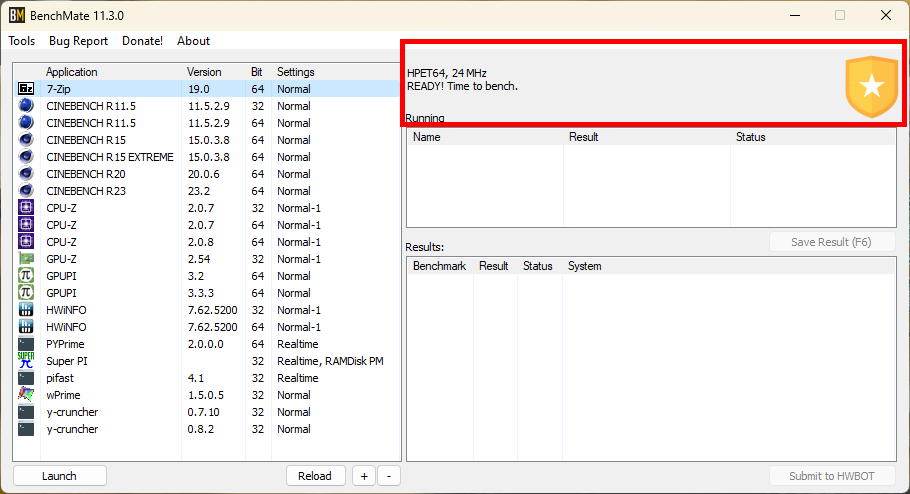Click the Benchmark column header in Results
The image size is (910, 494).
pos(439,266)
